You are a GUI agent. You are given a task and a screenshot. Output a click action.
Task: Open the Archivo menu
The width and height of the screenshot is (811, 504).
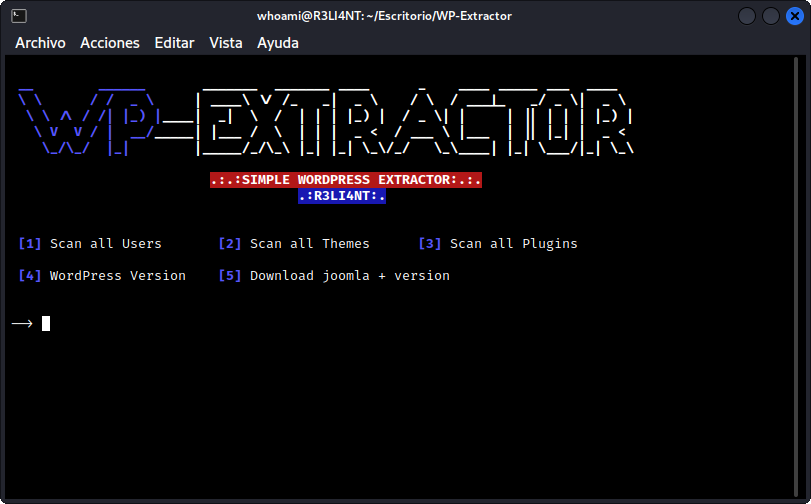[40, 43]
